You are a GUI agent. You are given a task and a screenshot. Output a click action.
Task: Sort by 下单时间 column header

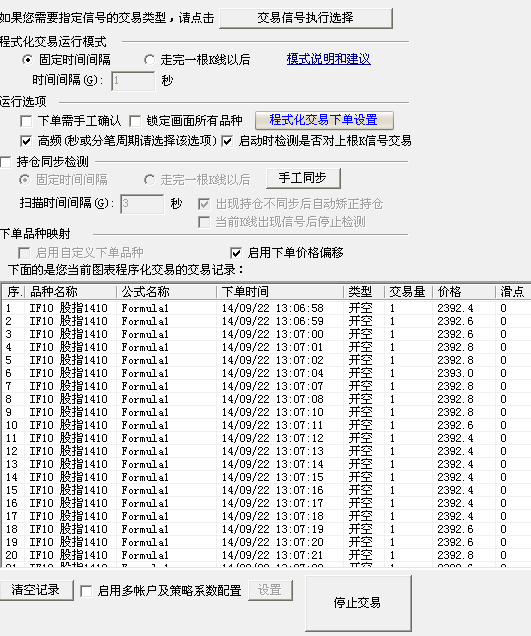click(x=280, y=292)
